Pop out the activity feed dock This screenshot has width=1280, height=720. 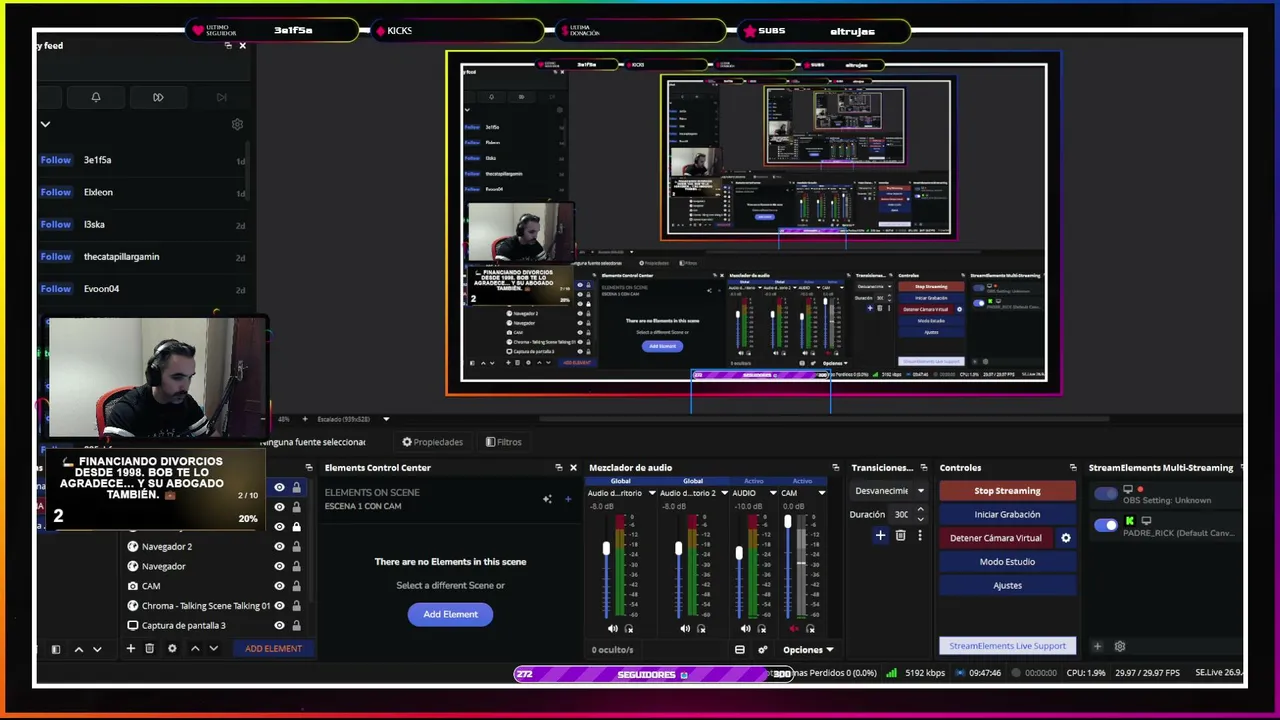pyautogui.click(x=228, y=46)
